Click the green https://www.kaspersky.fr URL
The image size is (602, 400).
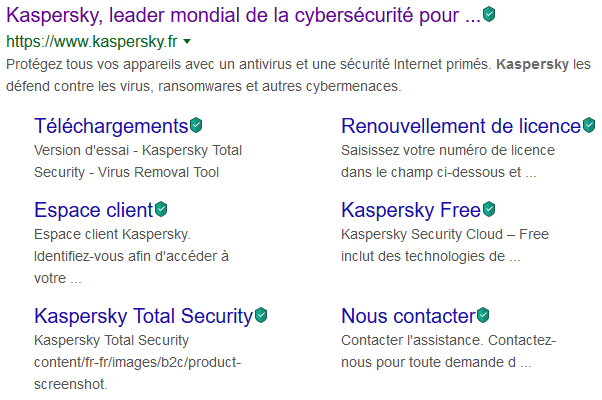91,43
